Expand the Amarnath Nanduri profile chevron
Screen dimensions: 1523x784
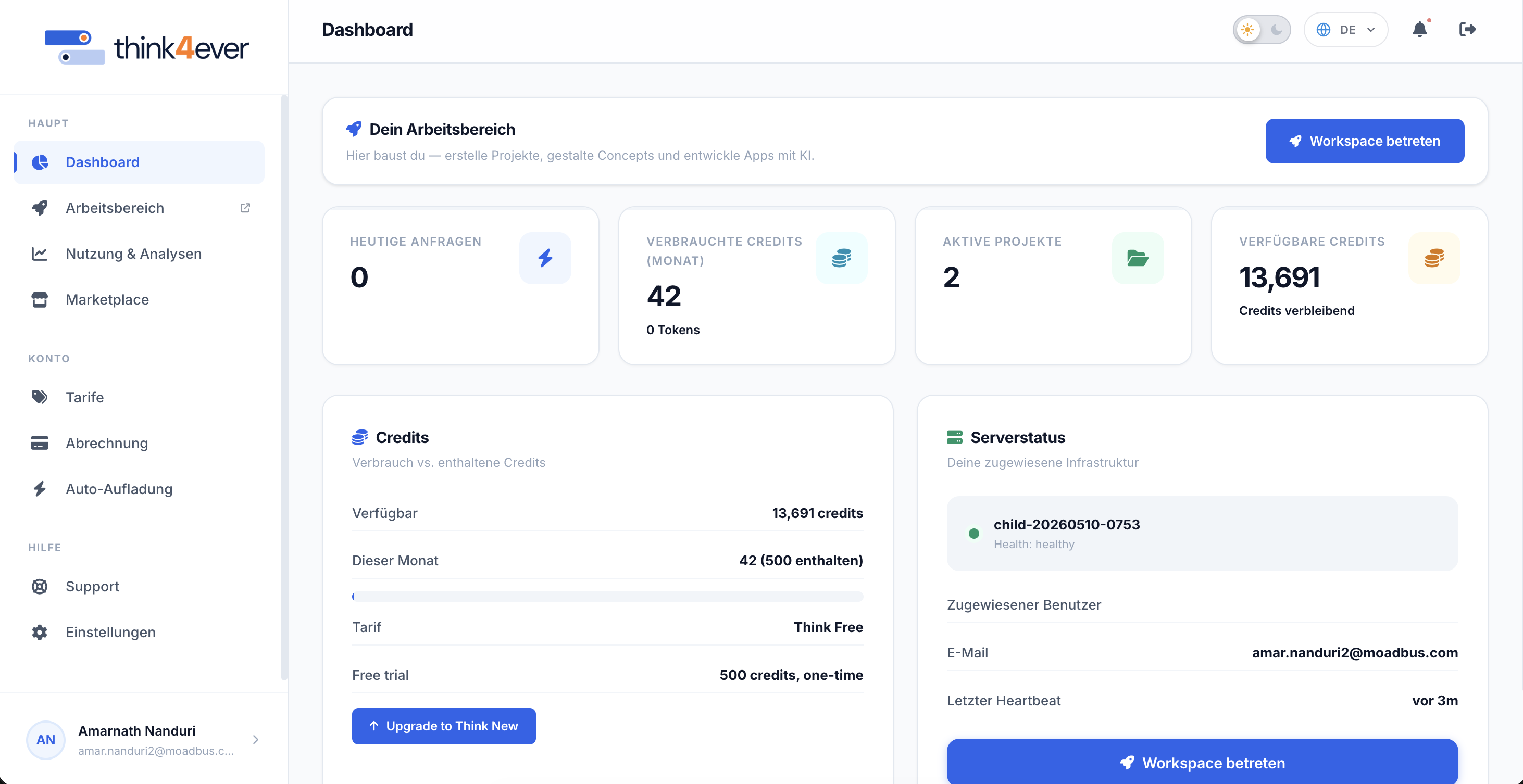(255, 740)
